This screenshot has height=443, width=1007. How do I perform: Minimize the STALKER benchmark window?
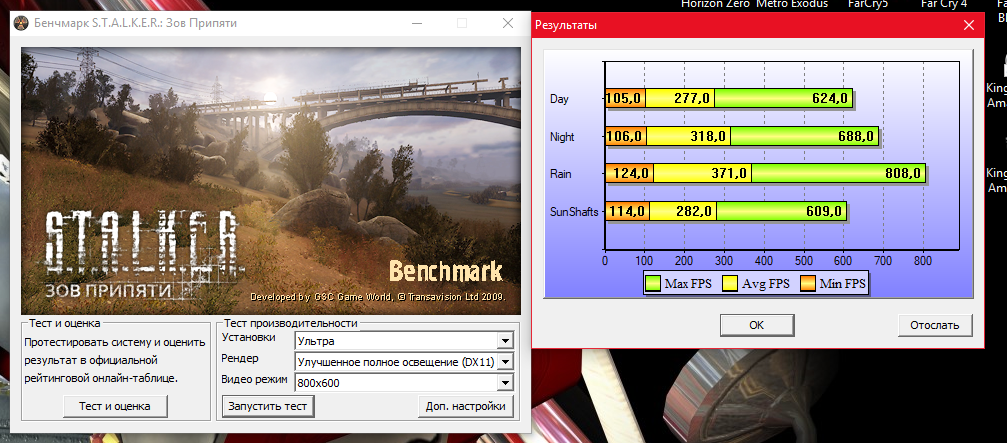click(x=416, y=24)
